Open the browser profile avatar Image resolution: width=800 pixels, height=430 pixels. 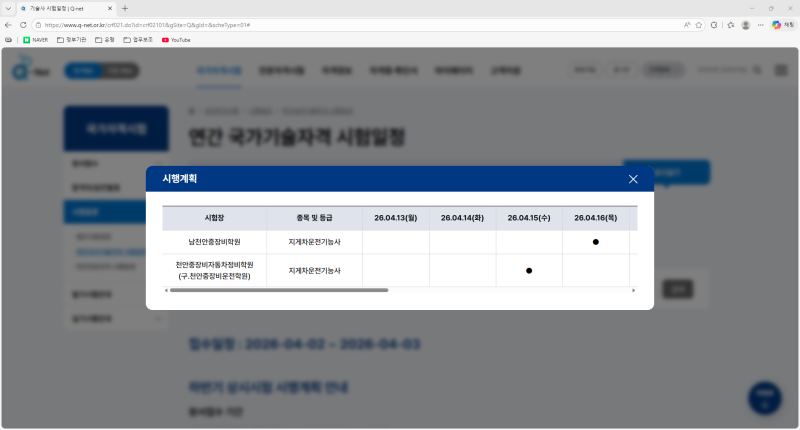coord(746,25)
